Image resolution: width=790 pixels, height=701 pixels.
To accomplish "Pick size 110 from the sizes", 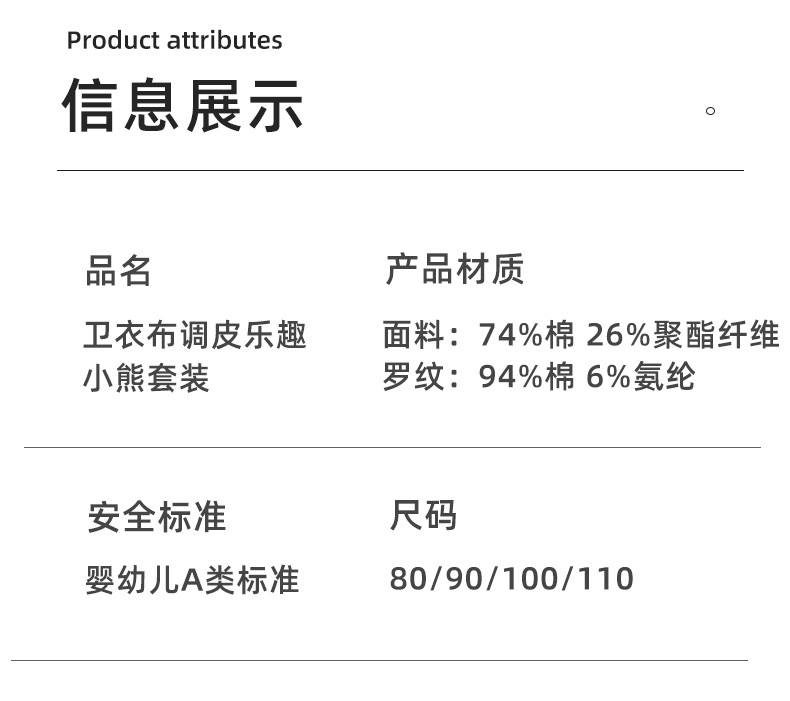I will [605, 579].
